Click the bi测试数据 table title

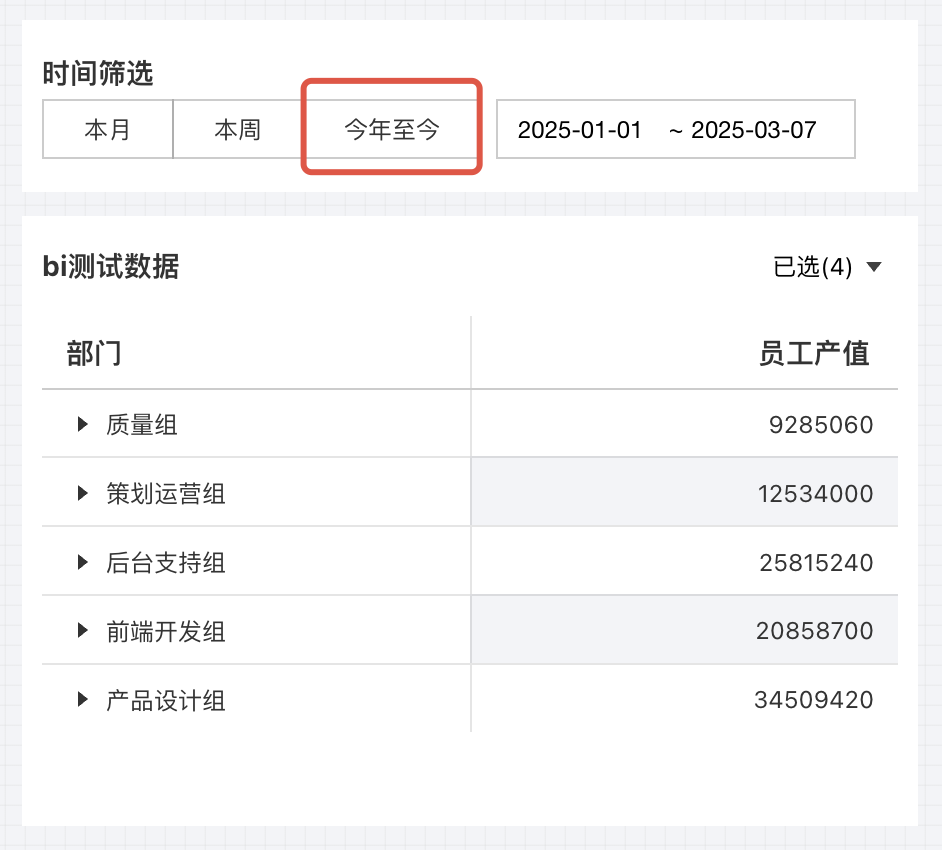point(110,266)
